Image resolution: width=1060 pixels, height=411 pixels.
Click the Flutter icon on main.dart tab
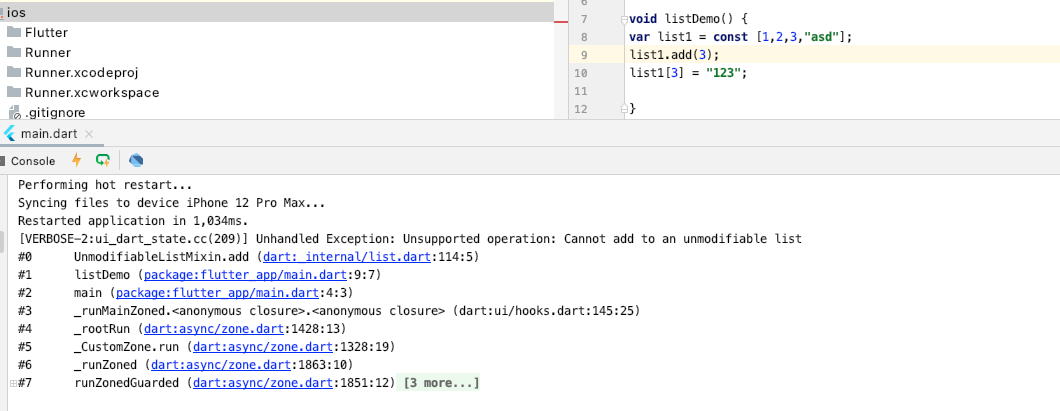(x=9, y=133)
